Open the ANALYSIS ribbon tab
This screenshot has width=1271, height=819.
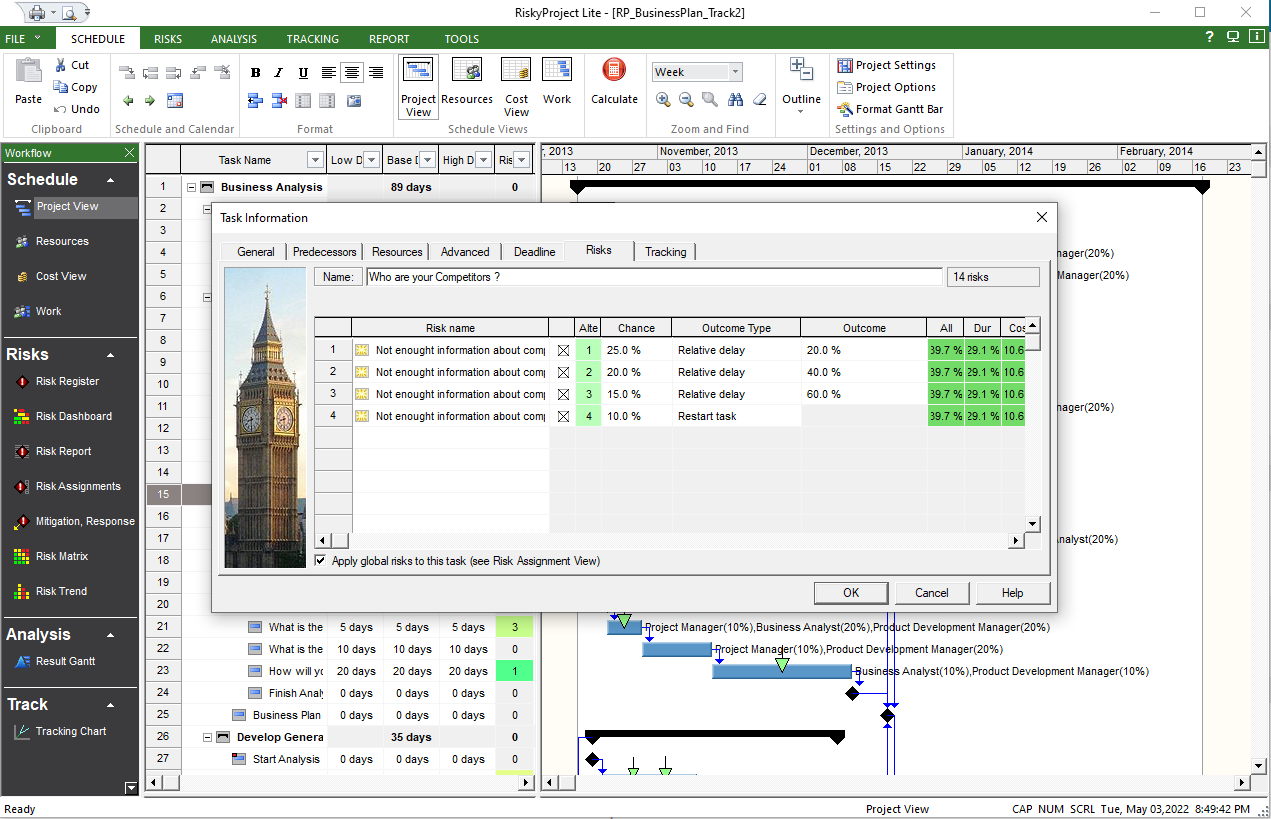(x=233, y=39)
